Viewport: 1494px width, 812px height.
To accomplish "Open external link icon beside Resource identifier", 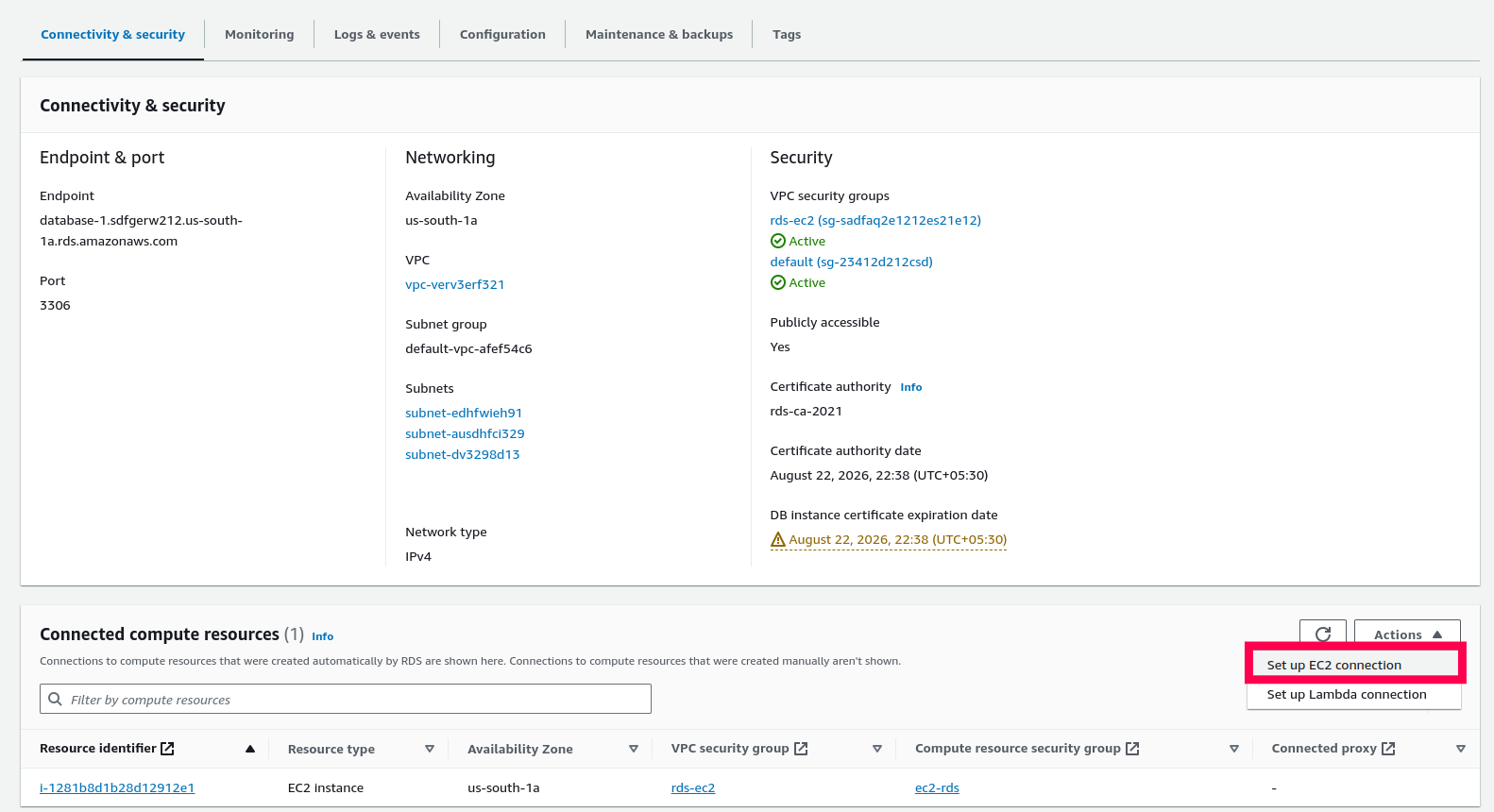I will [x=167, y=749].
